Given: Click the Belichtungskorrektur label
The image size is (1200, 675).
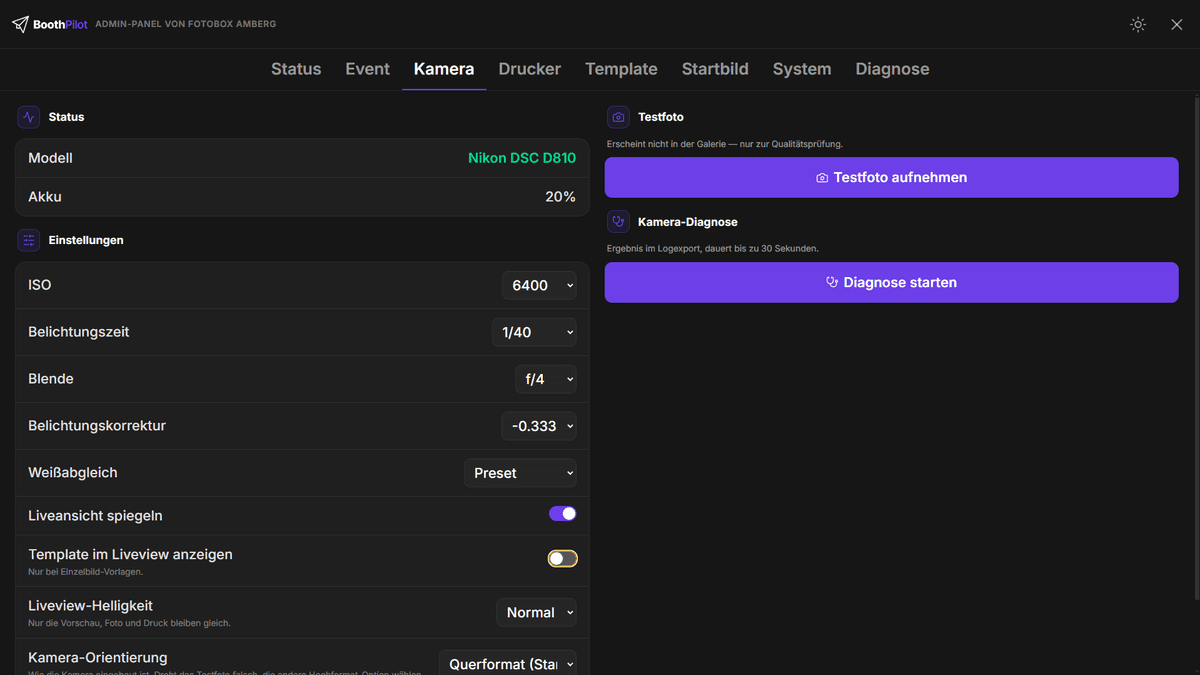Looking at the screenshot, I should pyautogui.click(x=97, y=426).
